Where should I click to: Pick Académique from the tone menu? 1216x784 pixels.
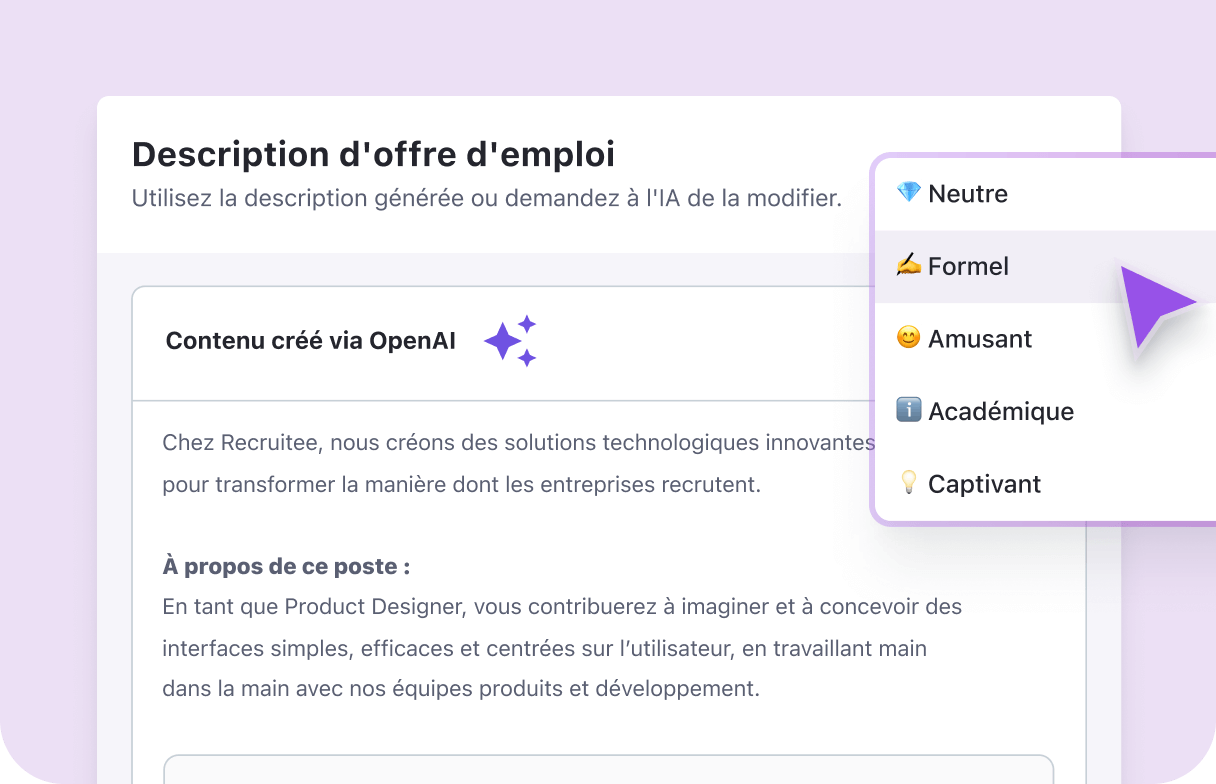point(1001,410)
